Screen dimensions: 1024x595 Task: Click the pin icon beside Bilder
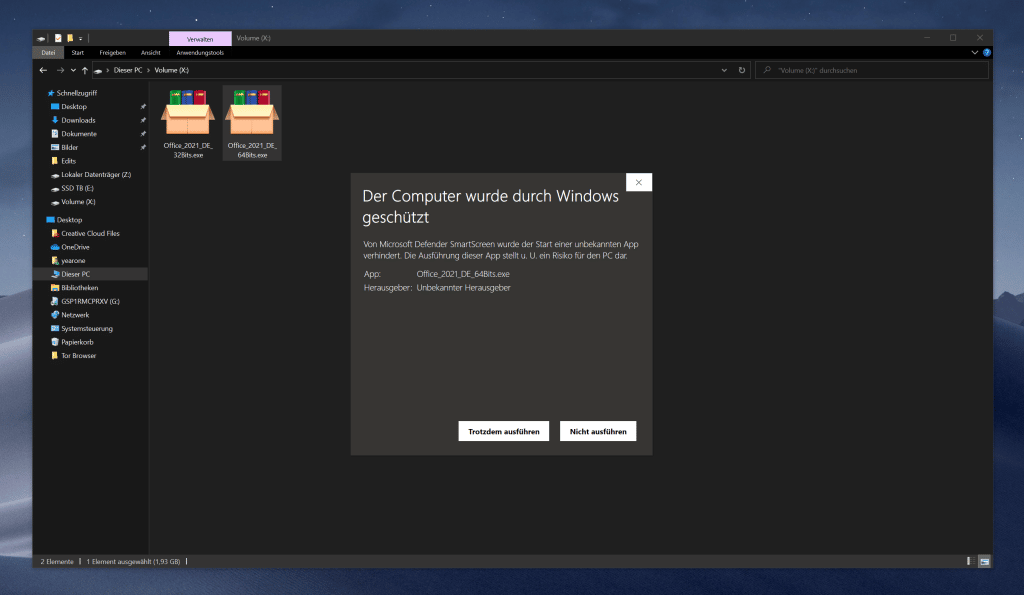[x=143, y=148]
